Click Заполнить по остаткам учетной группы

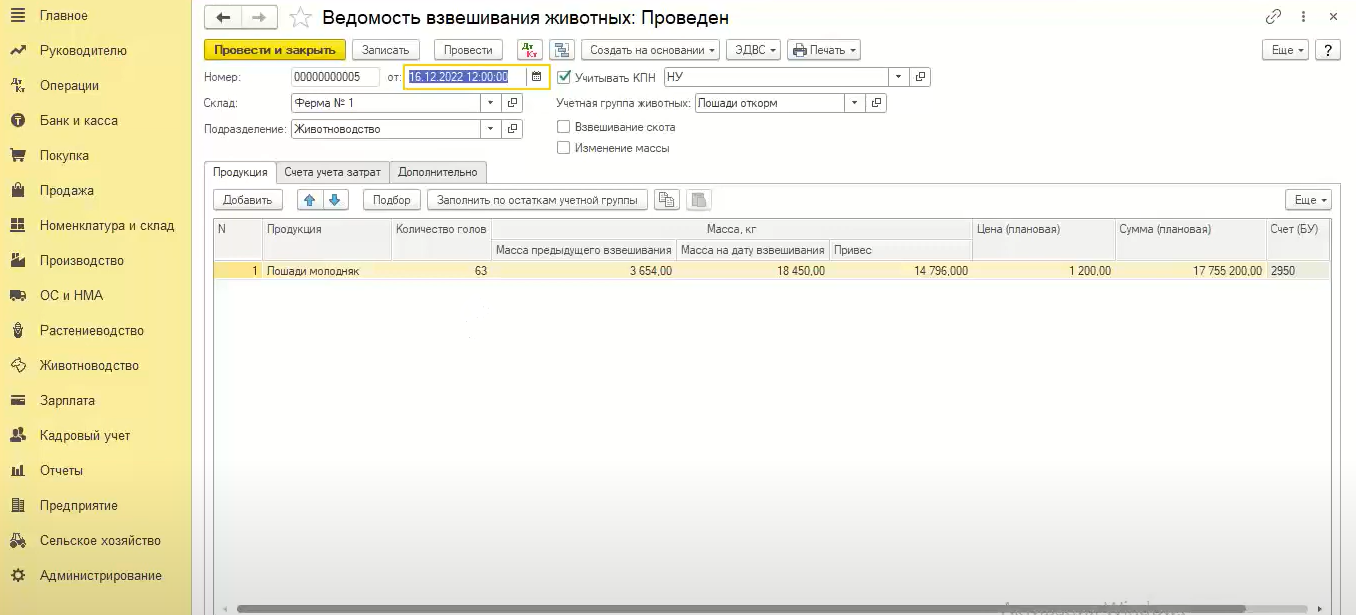click(x=537, y=200)
